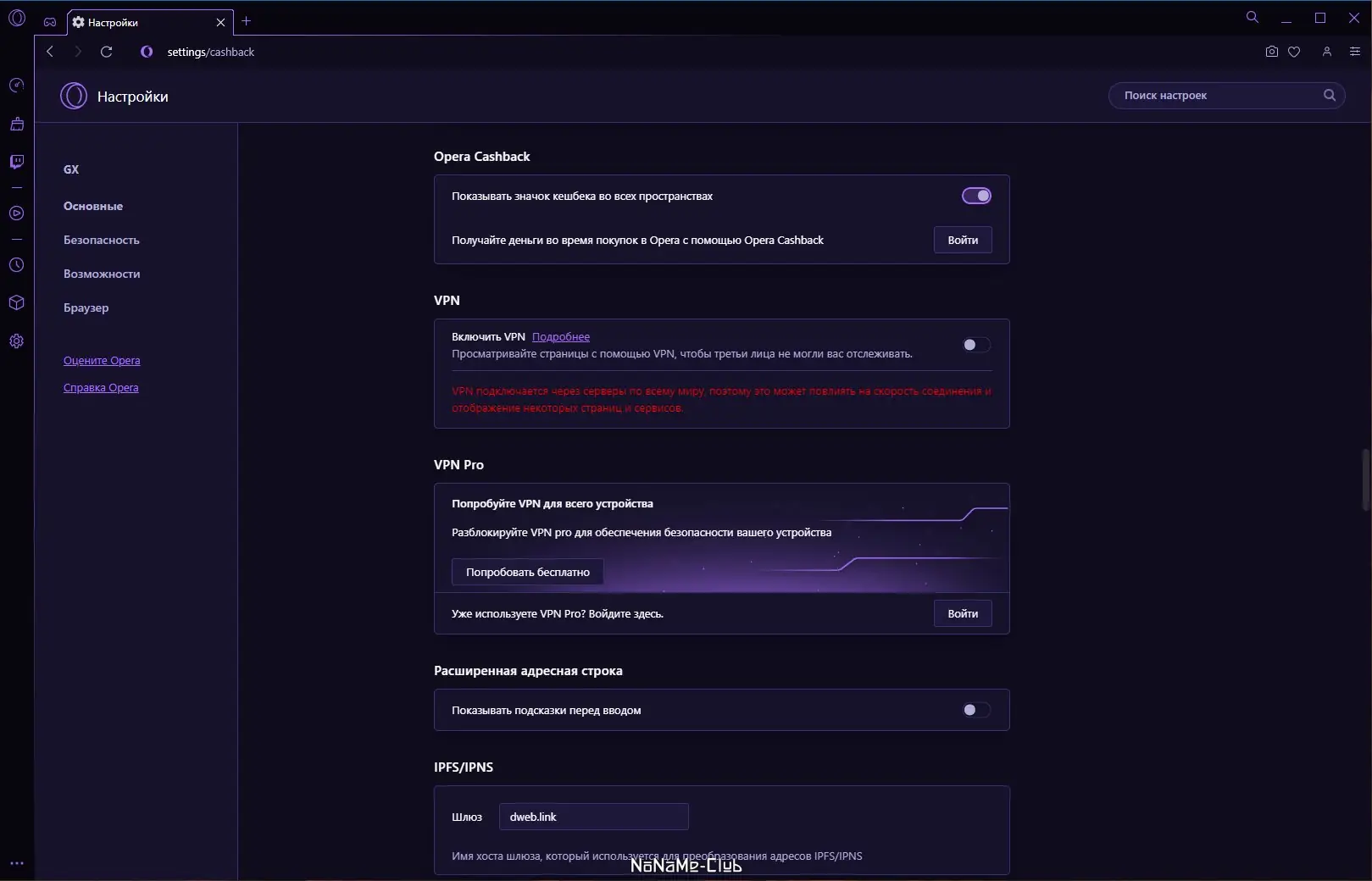
Task: Open Подробнее link about VPN
Action: tap(560, 336)
